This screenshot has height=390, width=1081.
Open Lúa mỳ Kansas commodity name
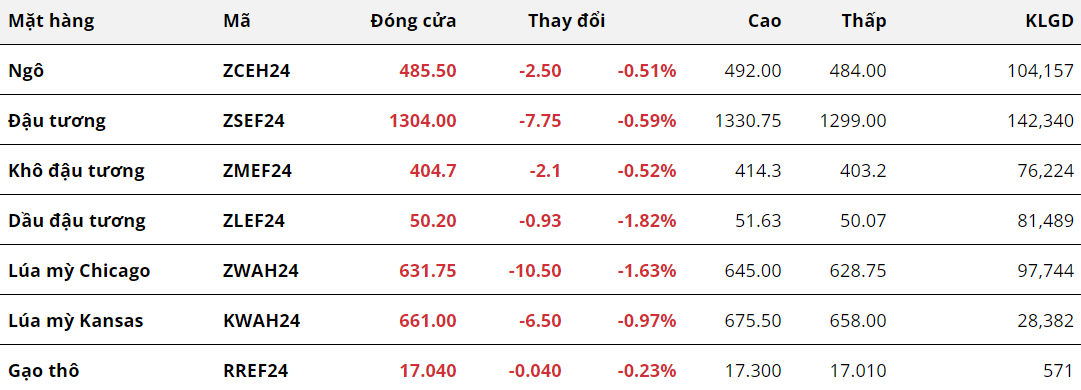point(76,321)
